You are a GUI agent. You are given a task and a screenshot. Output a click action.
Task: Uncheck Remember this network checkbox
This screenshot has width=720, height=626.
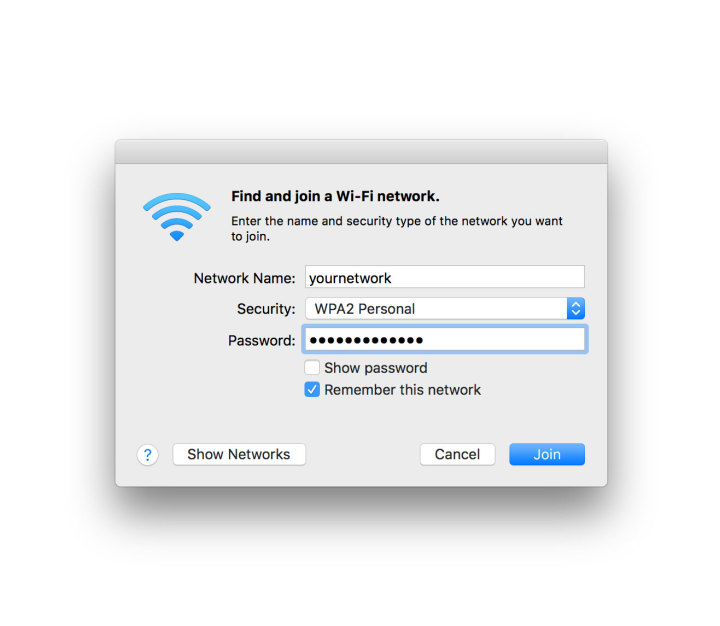312,389
